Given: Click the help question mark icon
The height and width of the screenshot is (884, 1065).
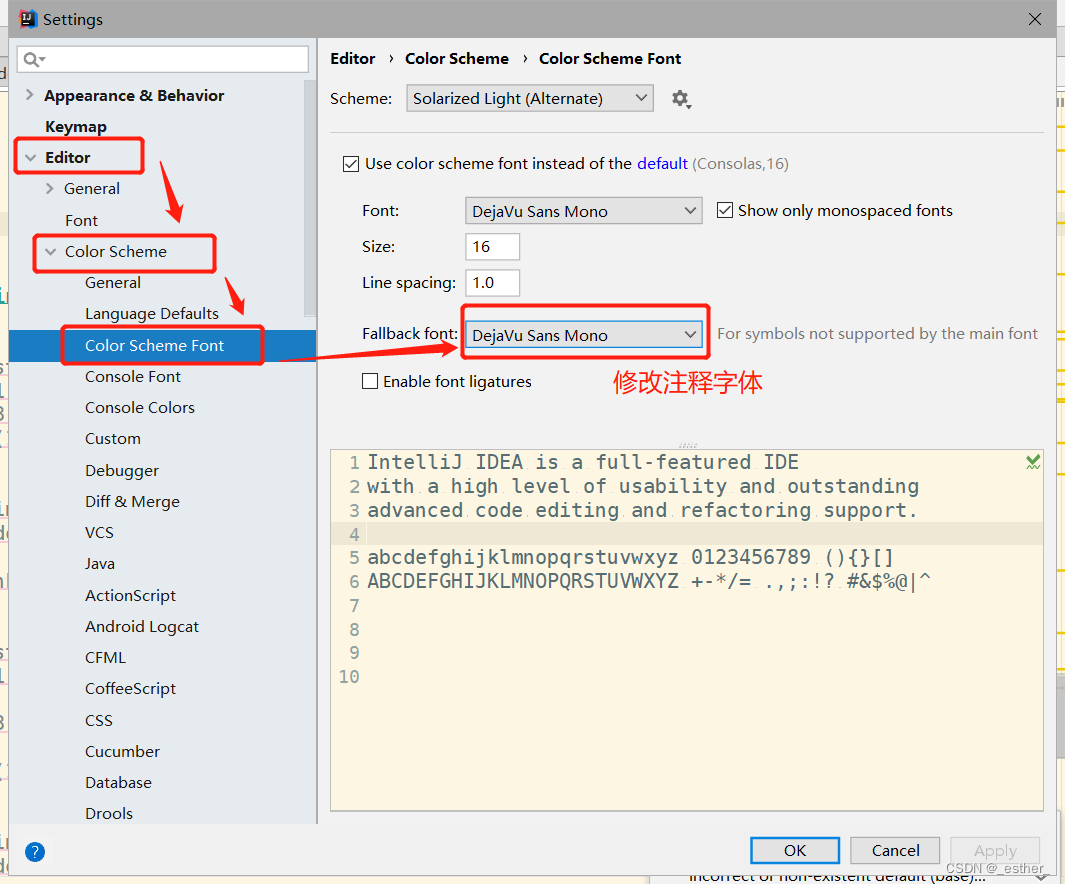Looking at the screenshot, I should (35, 851).
